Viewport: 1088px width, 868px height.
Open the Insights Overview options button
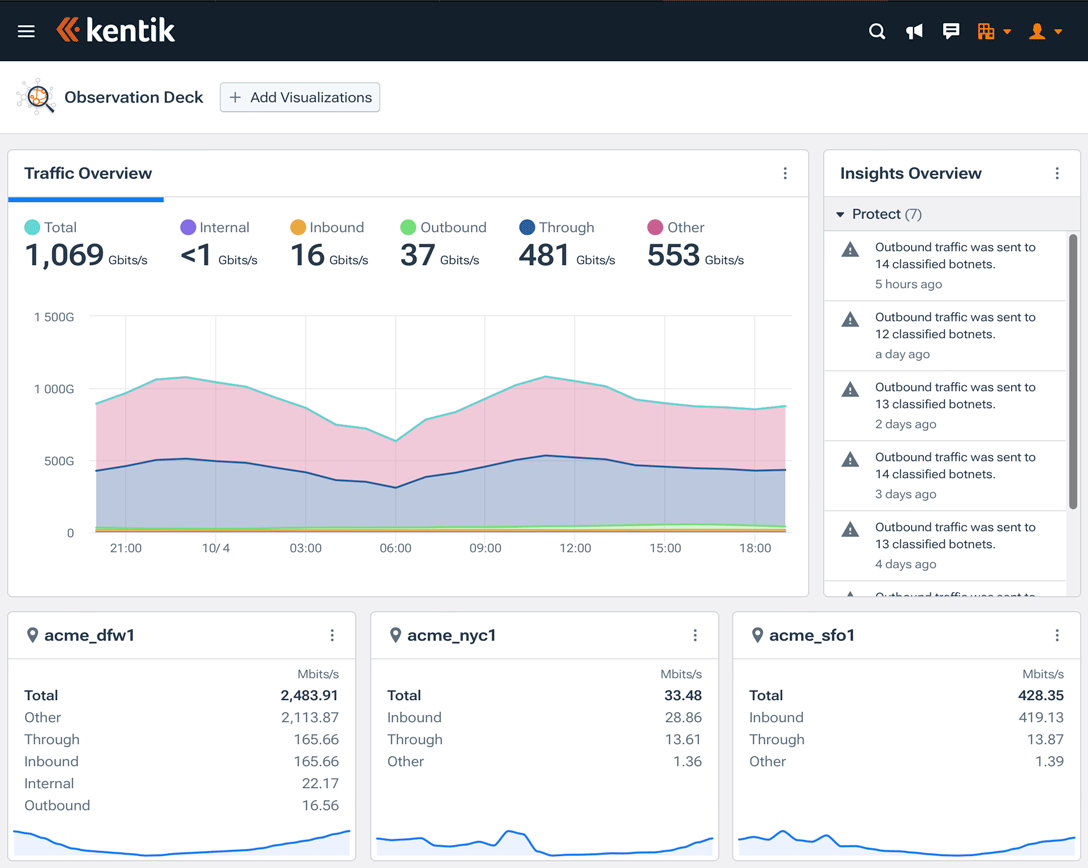pyautogui.click(x=1057, y=173)
